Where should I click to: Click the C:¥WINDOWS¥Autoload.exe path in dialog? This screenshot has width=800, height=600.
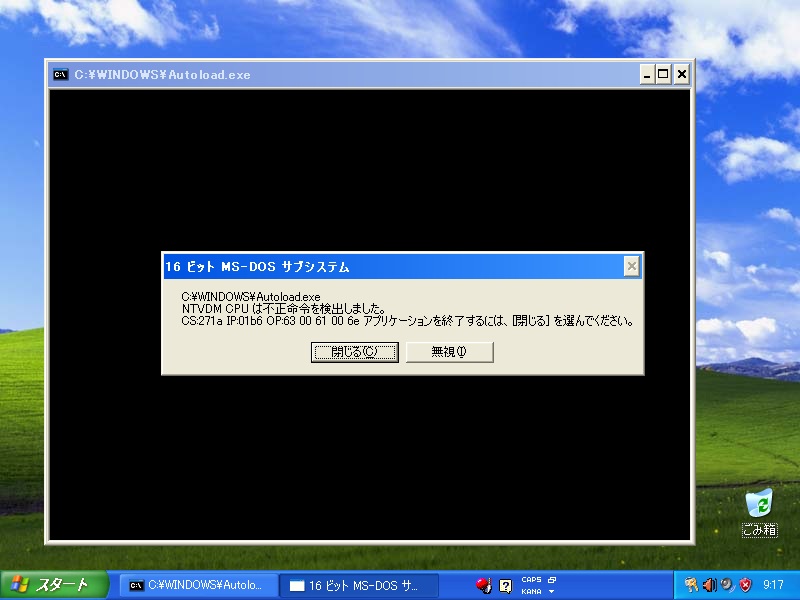[251, 296]
